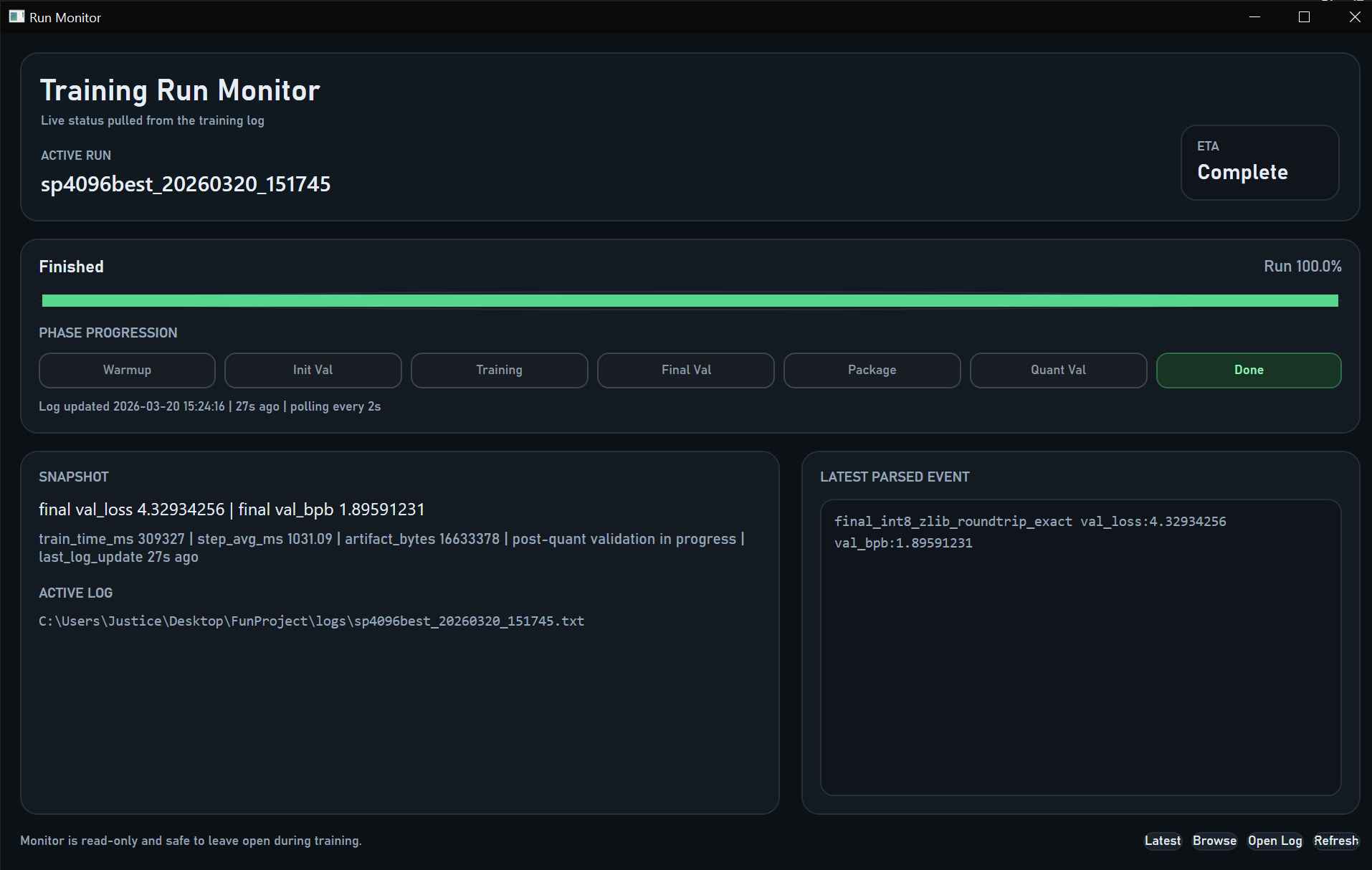This screenshot has width=1372, height=870.
Task: Refresh the monitor status
Action: (1335, 841)
